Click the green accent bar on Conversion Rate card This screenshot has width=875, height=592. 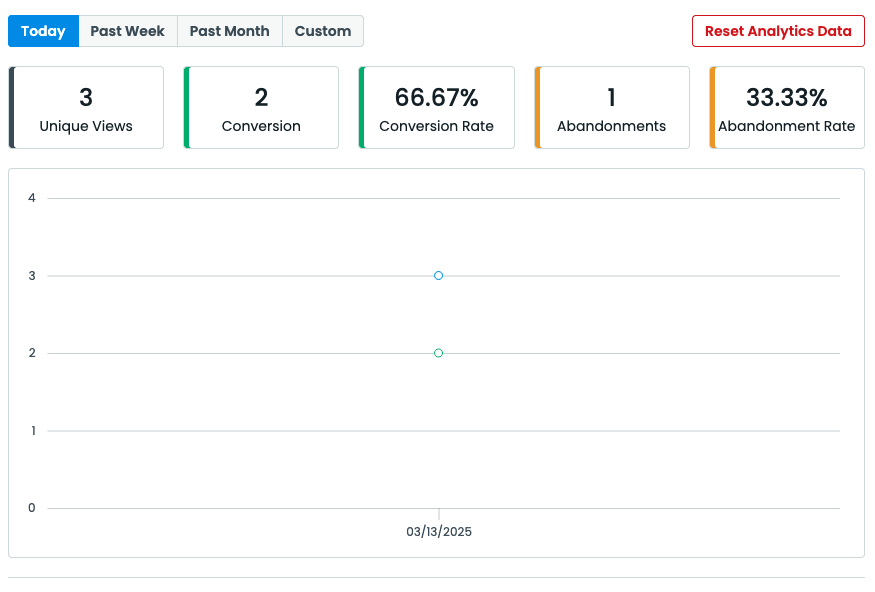coord(362,108)
